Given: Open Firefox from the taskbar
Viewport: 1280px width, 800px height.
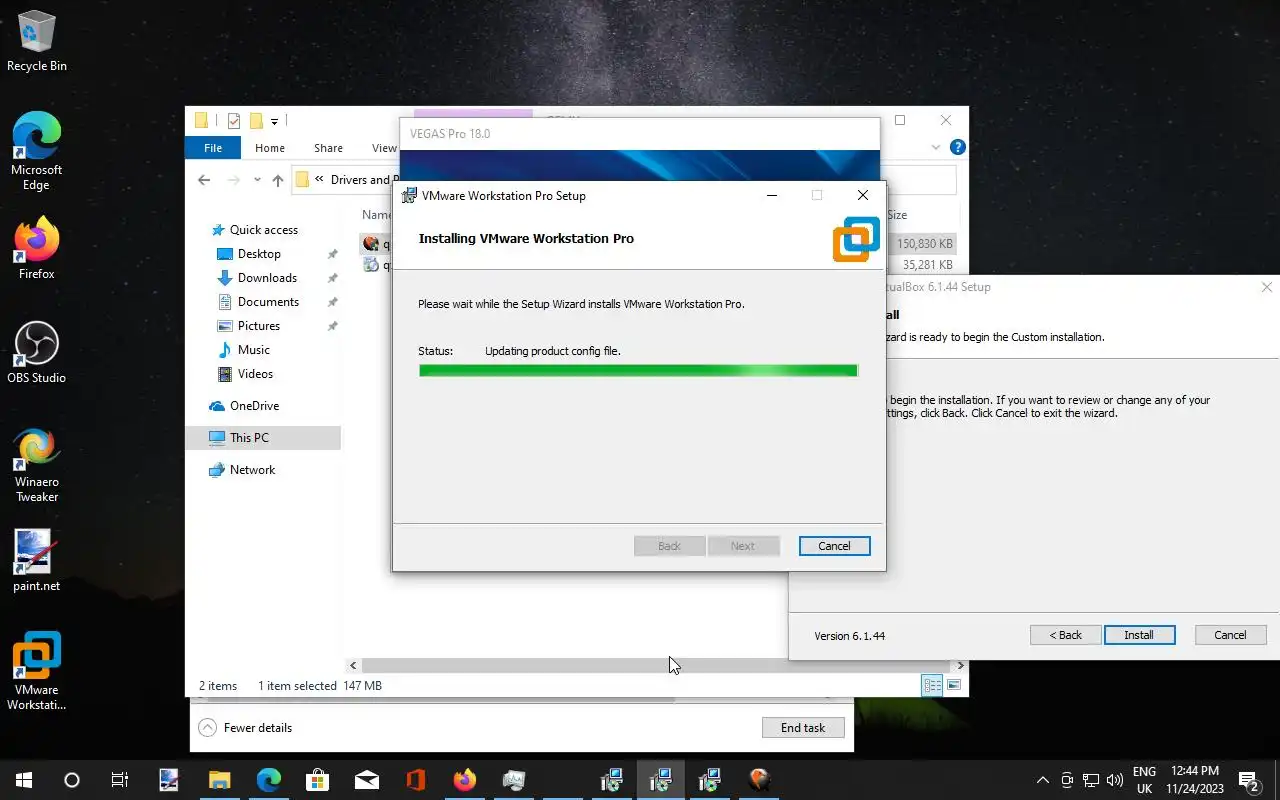Looking at the screenshot, I should pyautogui.click(x=465, y=780).
